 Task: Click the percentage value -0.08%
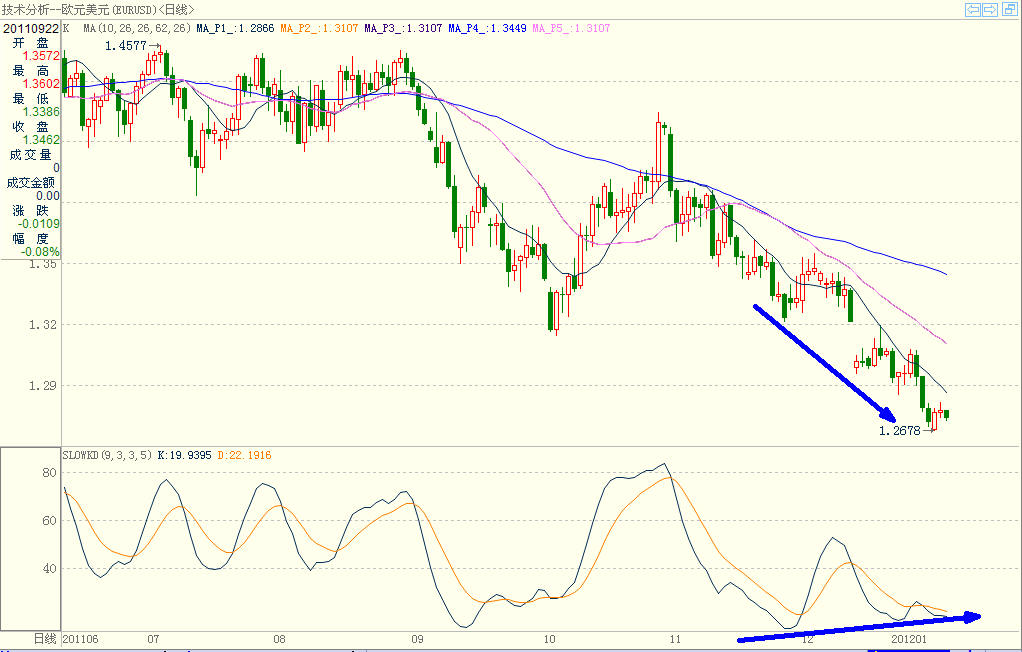40,252
